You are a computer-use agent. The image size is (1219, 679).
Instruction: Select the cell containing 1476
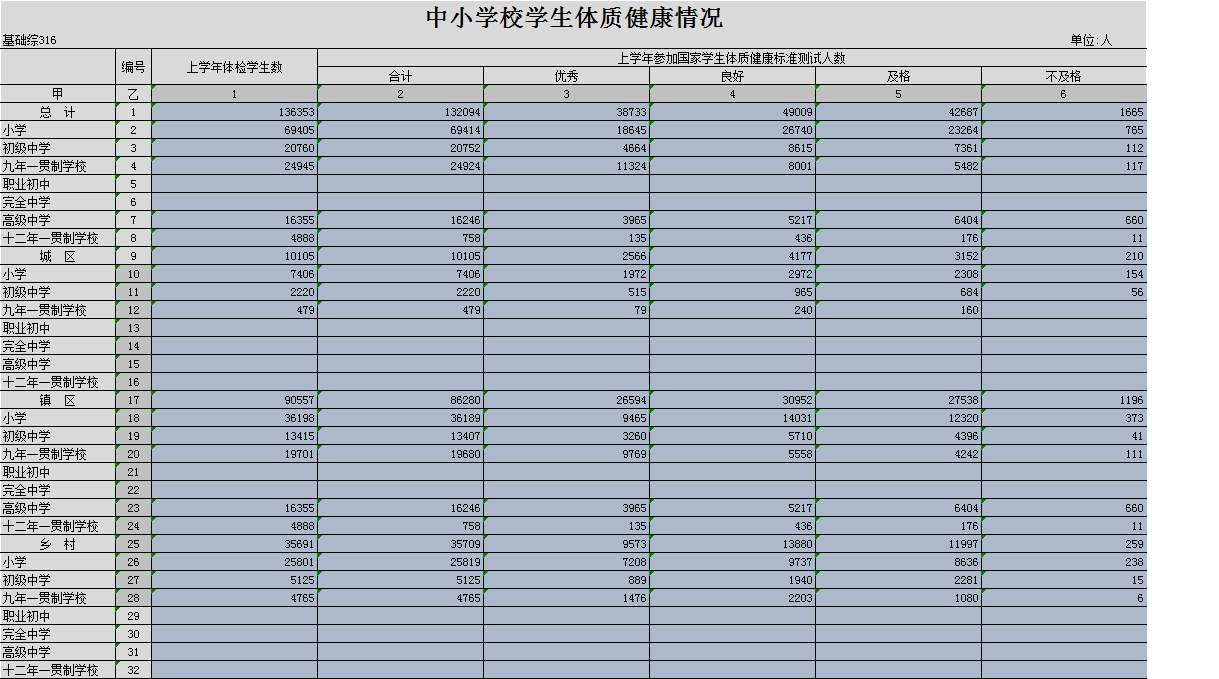click(x=566, y=598)
